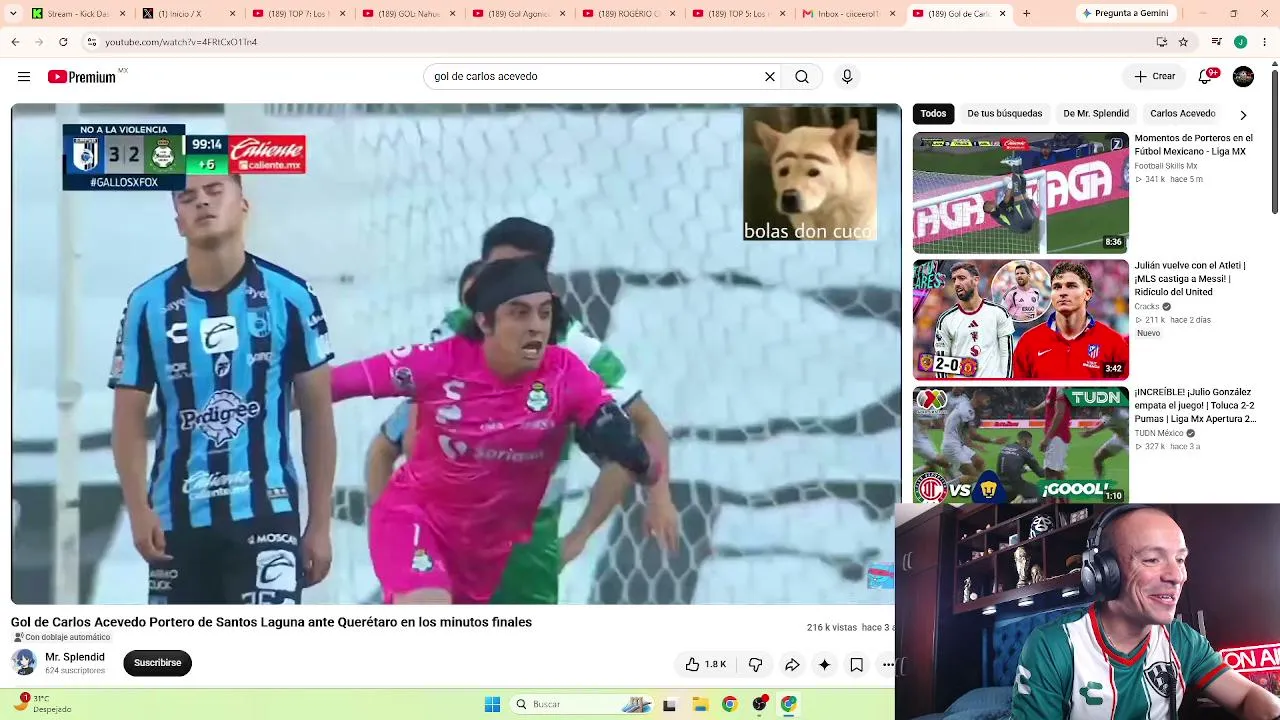This screenshot has height=720, width=1280.
Task: Go forward in browser history
Action: 39,42
